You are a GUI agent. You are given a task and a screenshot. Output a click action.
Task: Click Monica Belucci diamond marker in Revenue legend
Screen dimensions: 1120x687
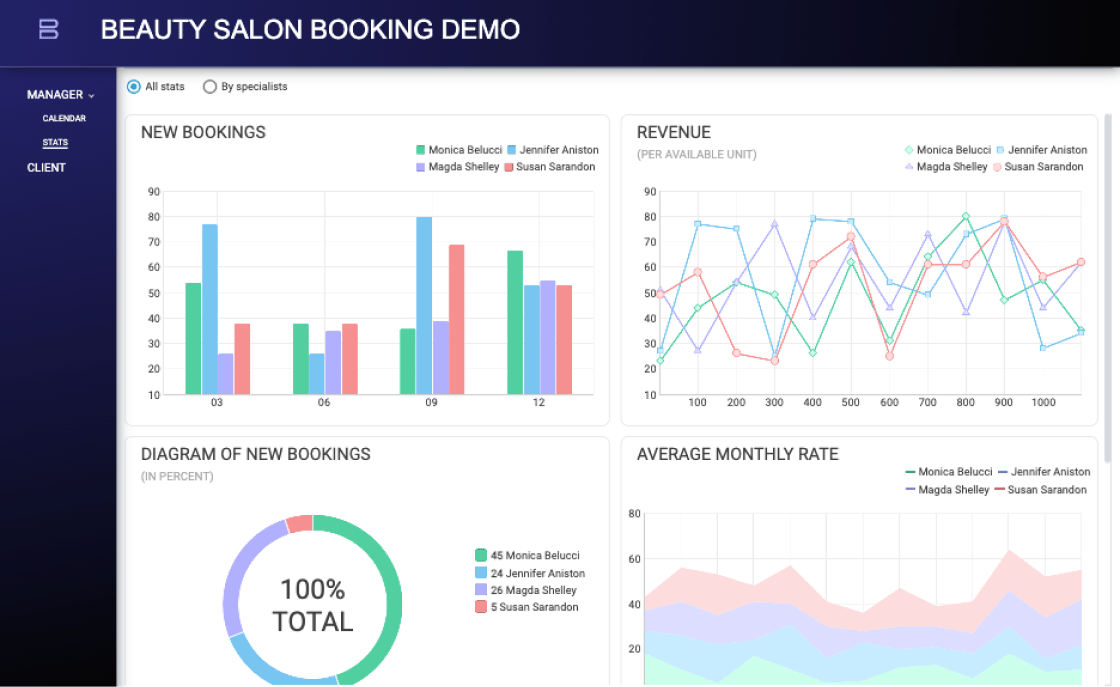[x=909, y=150]
